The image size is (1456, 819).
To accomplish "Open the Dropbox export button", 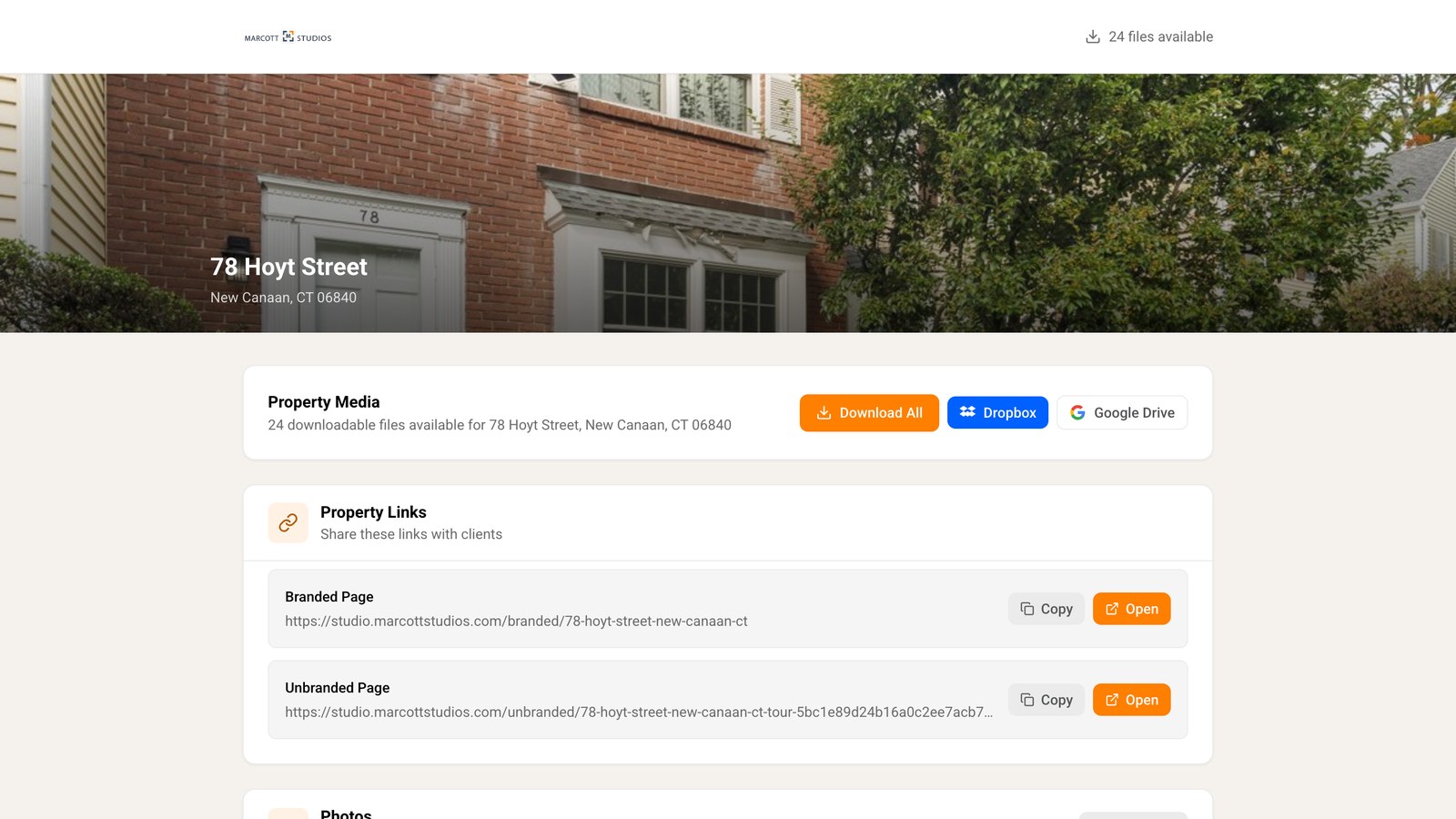I will (997, 413).
